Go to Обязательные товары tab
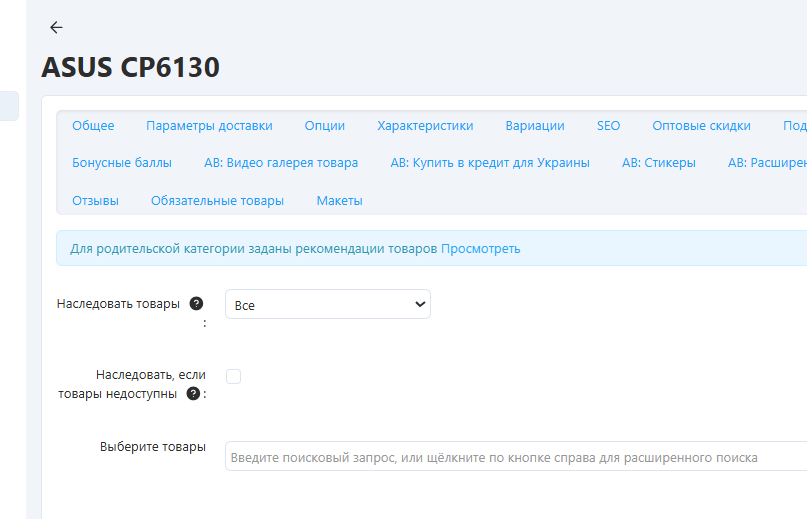807x519 pixels. (x=217, y=201)
